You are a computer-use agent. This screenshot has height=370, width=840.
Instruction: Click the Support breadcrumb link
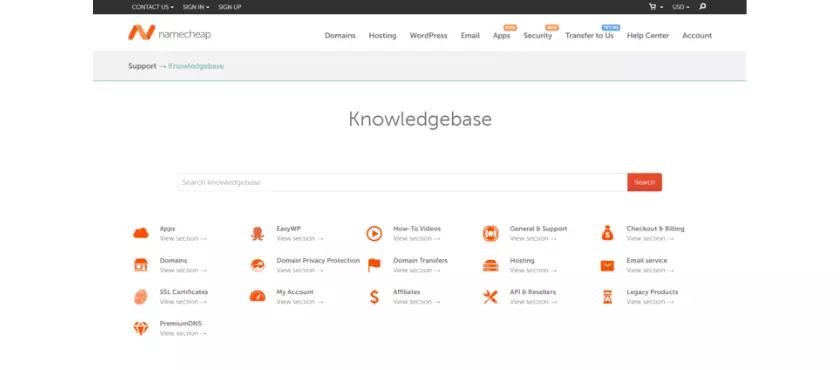142,66
